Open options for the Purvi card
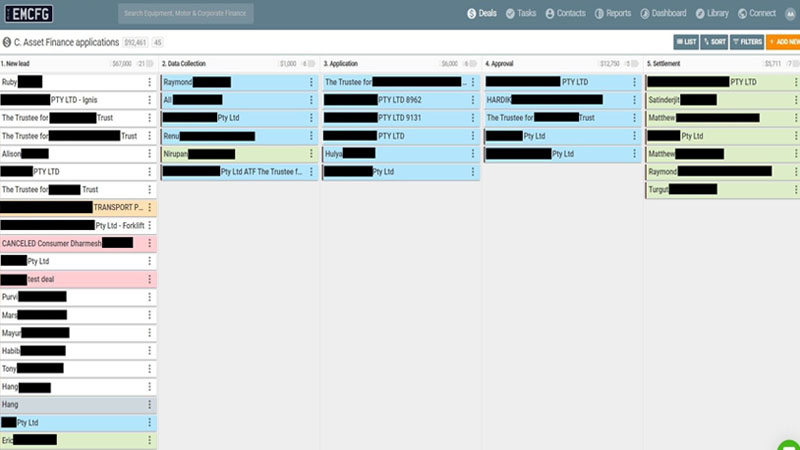 tap(149, 297)
